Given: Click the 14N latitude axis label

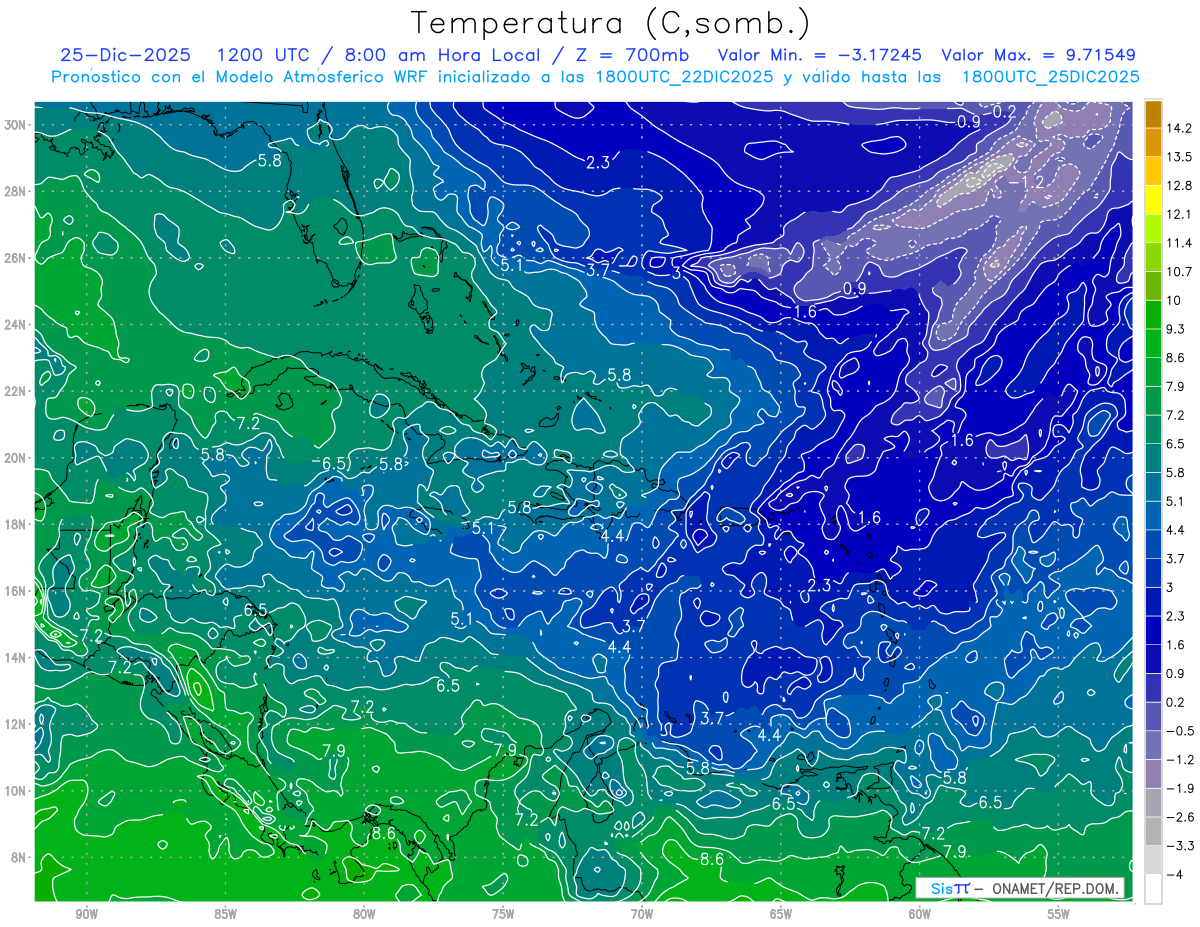Looking at the screenshot, I should [17, 657].
